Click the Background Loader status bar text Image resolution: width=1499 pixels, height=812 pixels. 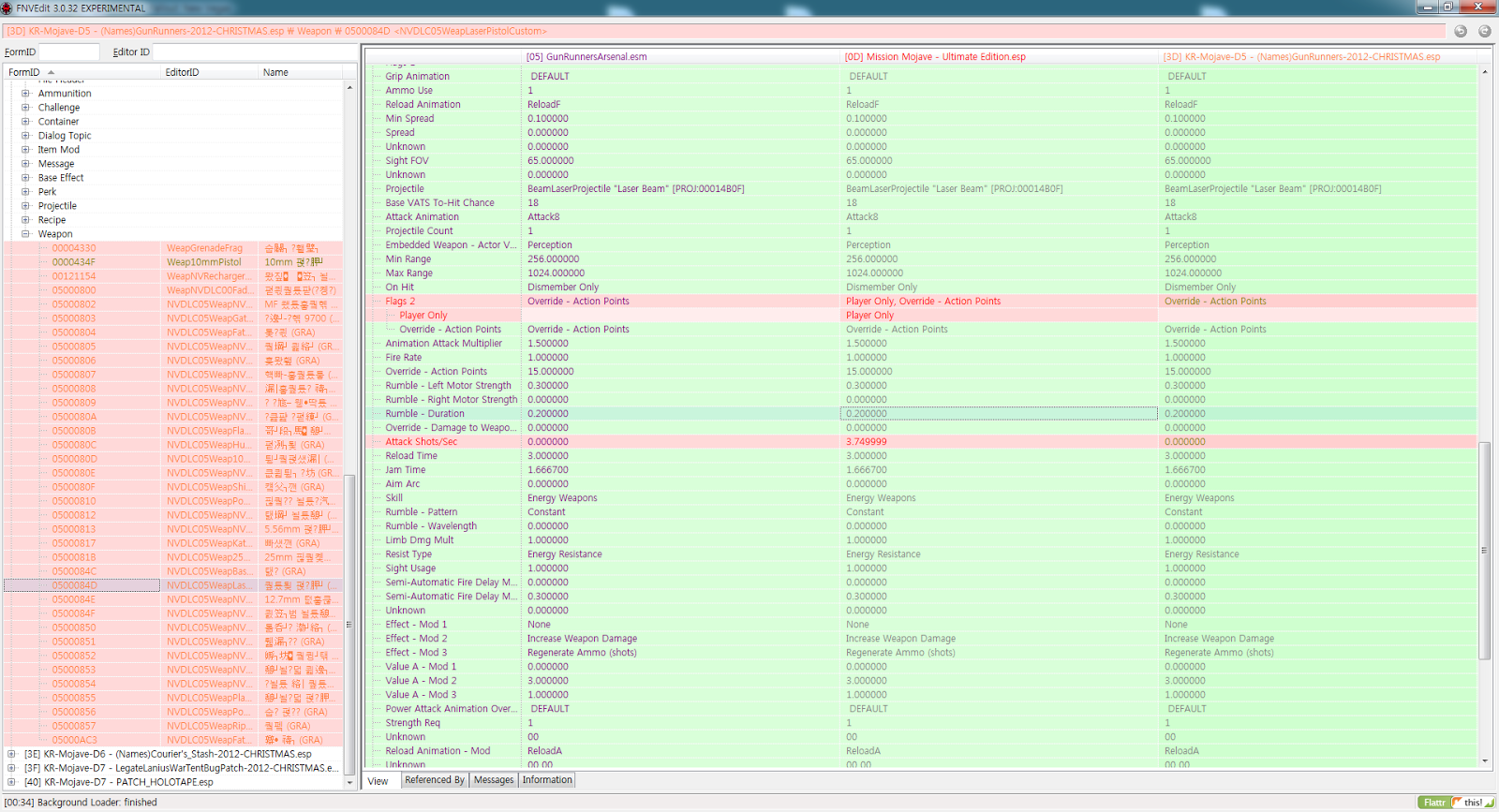81,803
